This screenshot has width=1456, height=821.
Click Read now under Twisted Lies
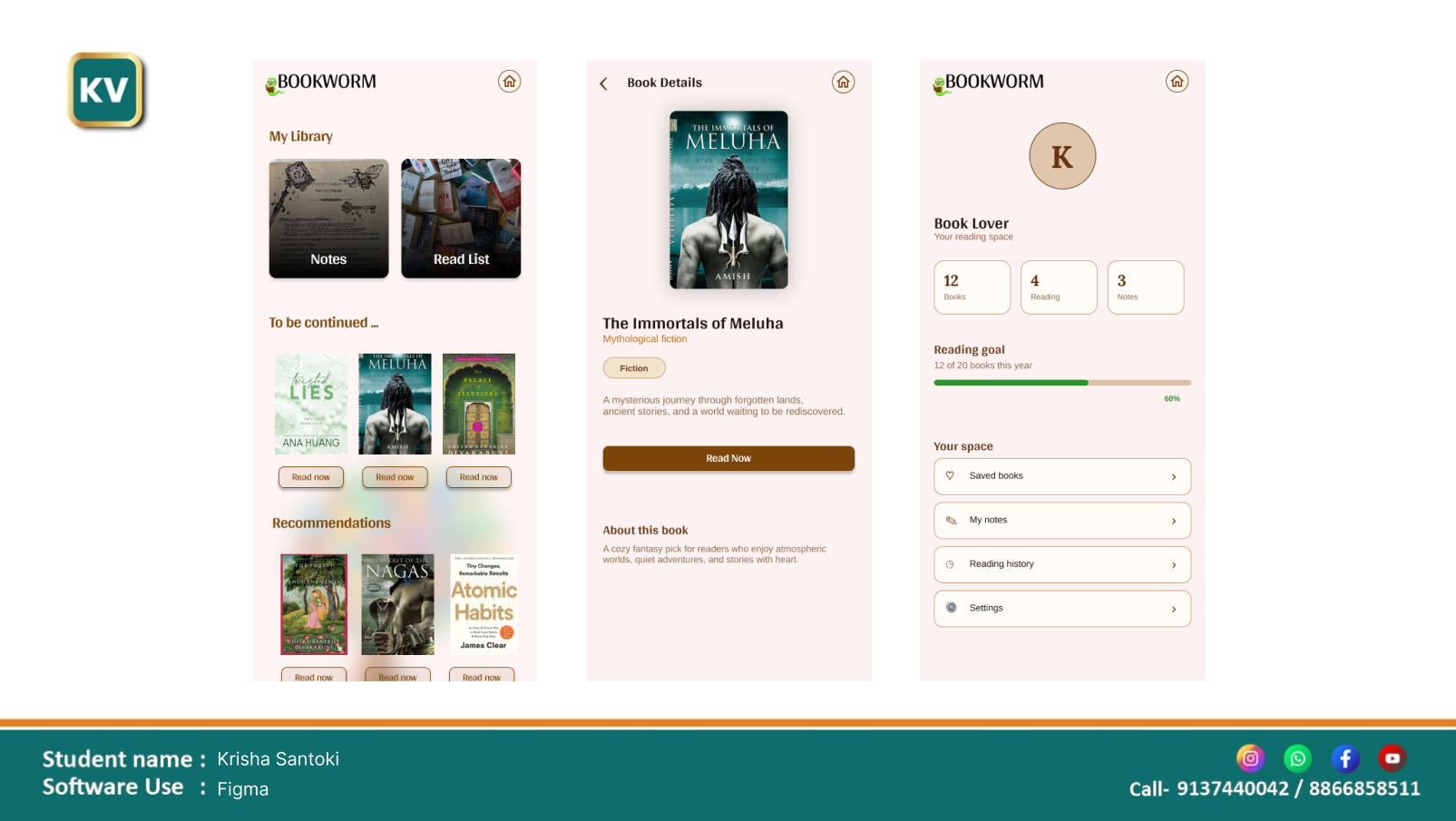point(311,477)
